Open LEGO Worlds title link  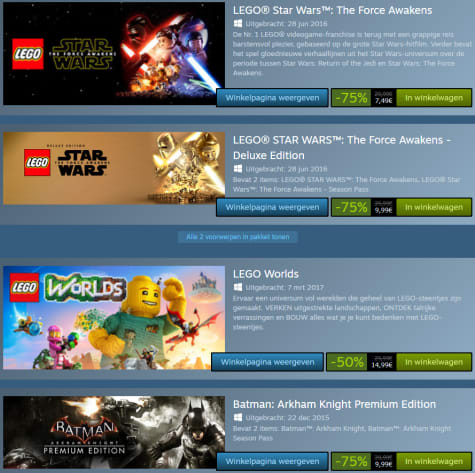coord(266,274)
